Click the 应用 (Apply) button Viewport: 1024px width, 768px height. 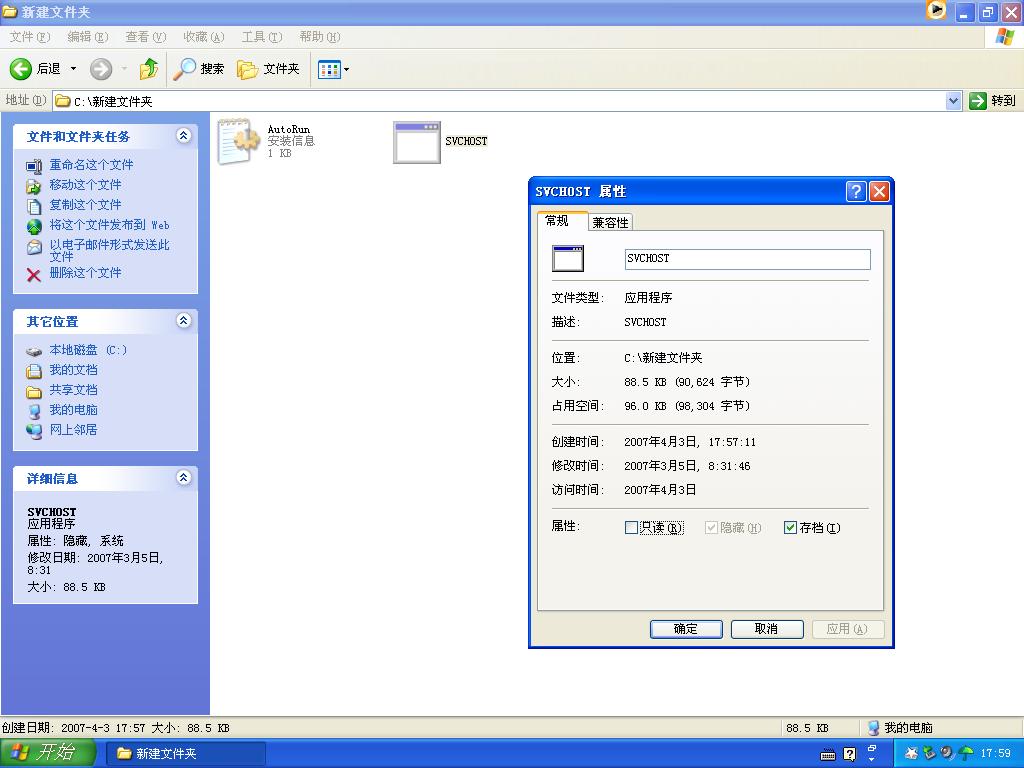[x=848, y=629]
